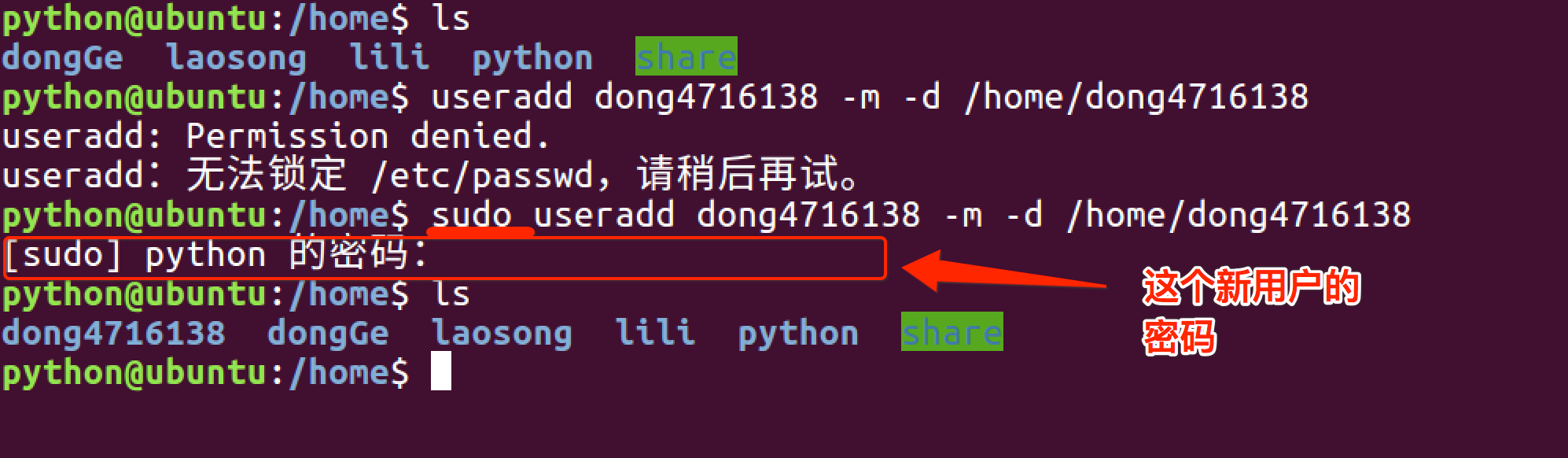Click the terminal cursor block at prompt
Screen dimensions: 1568x458
point(441,371)
